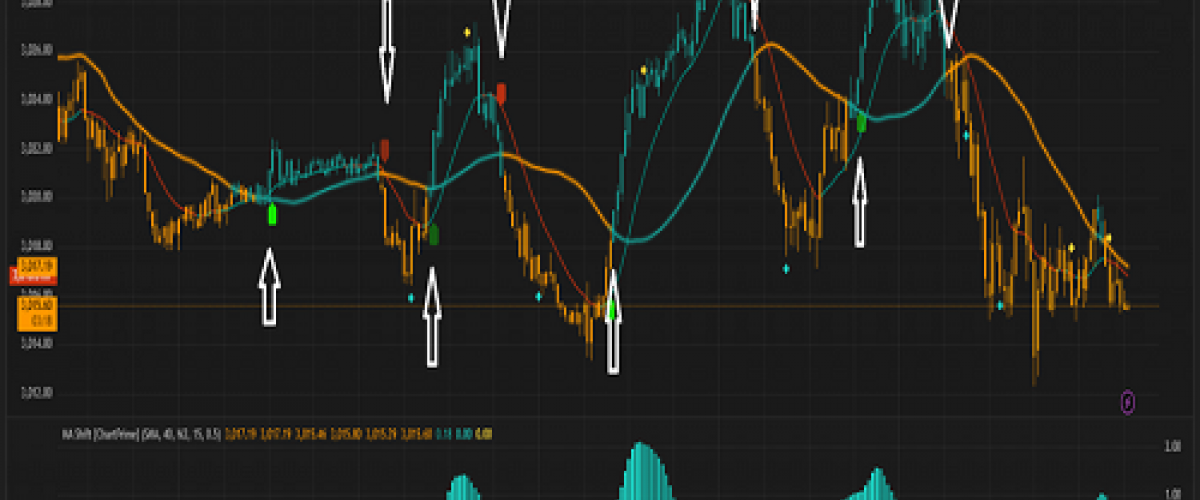
Task: Click the cyan diamond left of the rightmost up arrow
Action: pyautogui.click(x=786, y=268)
